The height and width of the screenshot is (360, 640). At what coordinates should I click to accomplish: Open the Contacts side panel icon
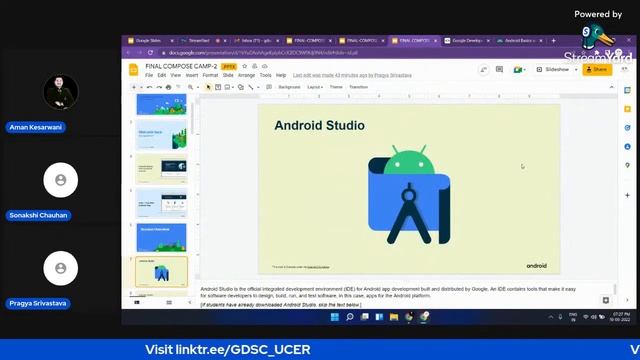click(x=627, y=147)
